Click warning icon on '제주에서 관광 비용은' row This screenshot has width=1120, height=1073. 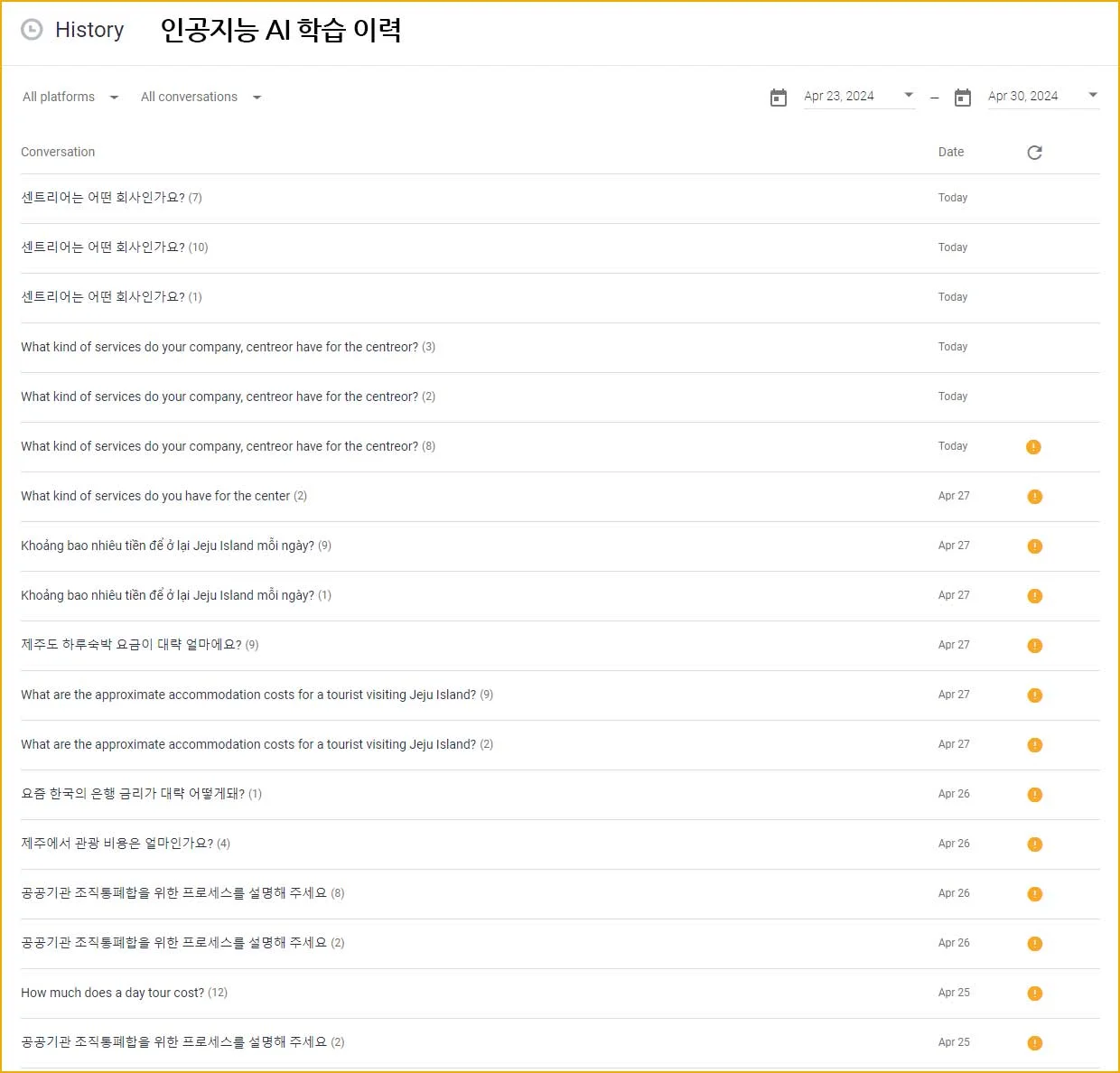point(1035,844)
